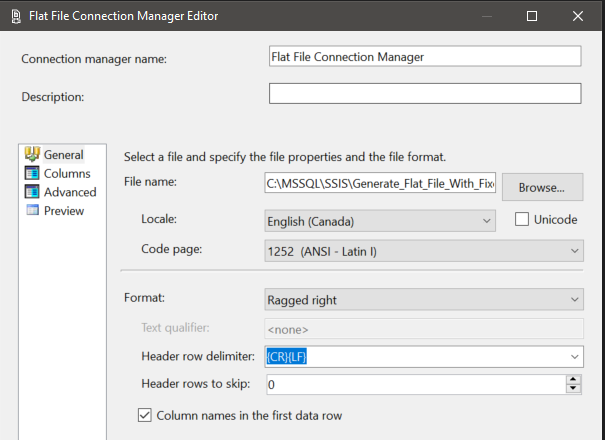Uncheck Column names in the first data row
This screenshot has width=605, height=440.
[x=146, y=415]
